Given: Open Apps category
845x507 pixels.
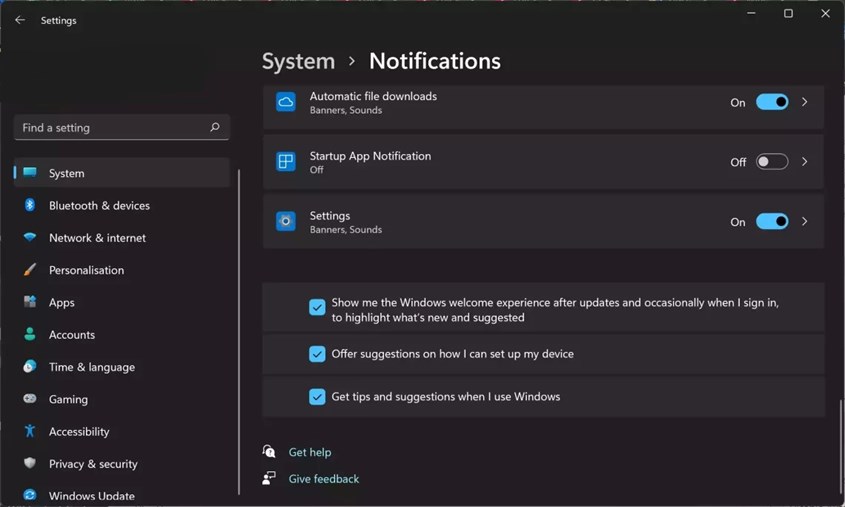Looking at the screenshot, I should pos(122,302).
